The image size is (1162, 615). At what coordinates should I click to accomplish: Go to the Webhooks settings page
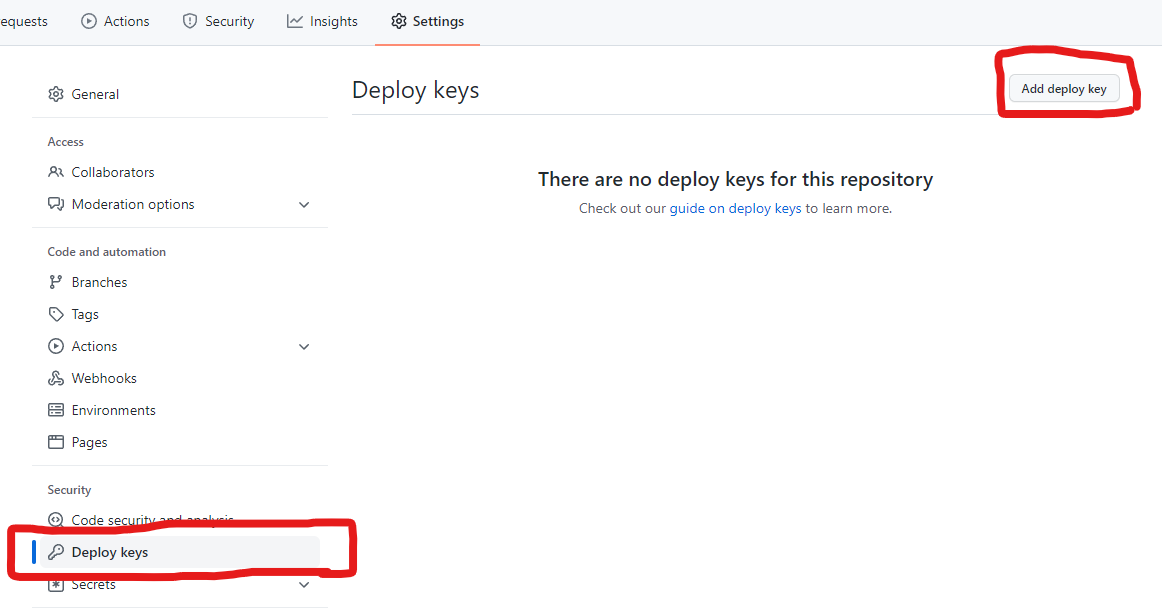click(x=104, y=378)
